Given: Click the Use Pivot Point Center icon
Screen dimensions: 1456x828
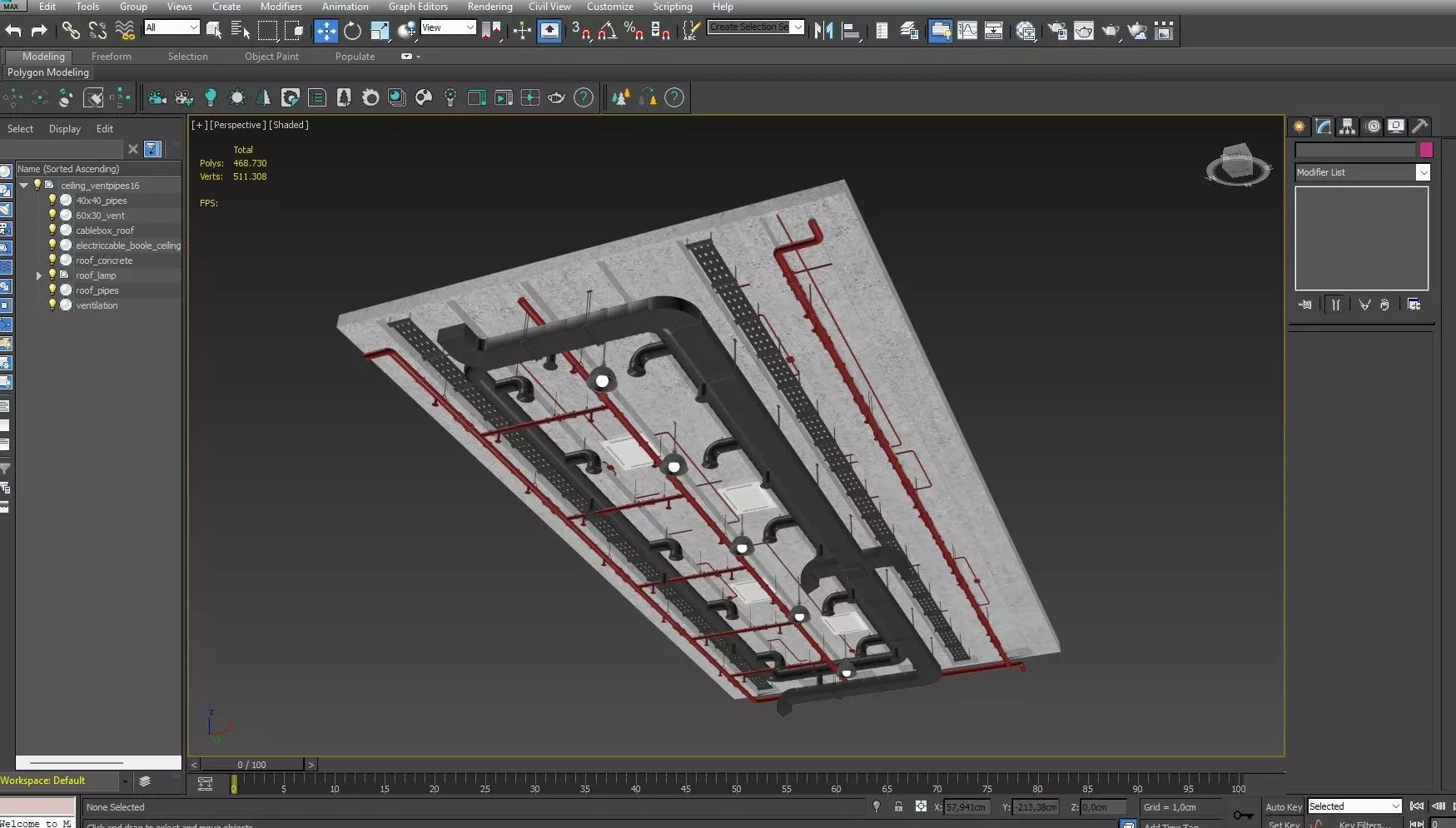Looking at the screenshot, I should tap(491, 31).
